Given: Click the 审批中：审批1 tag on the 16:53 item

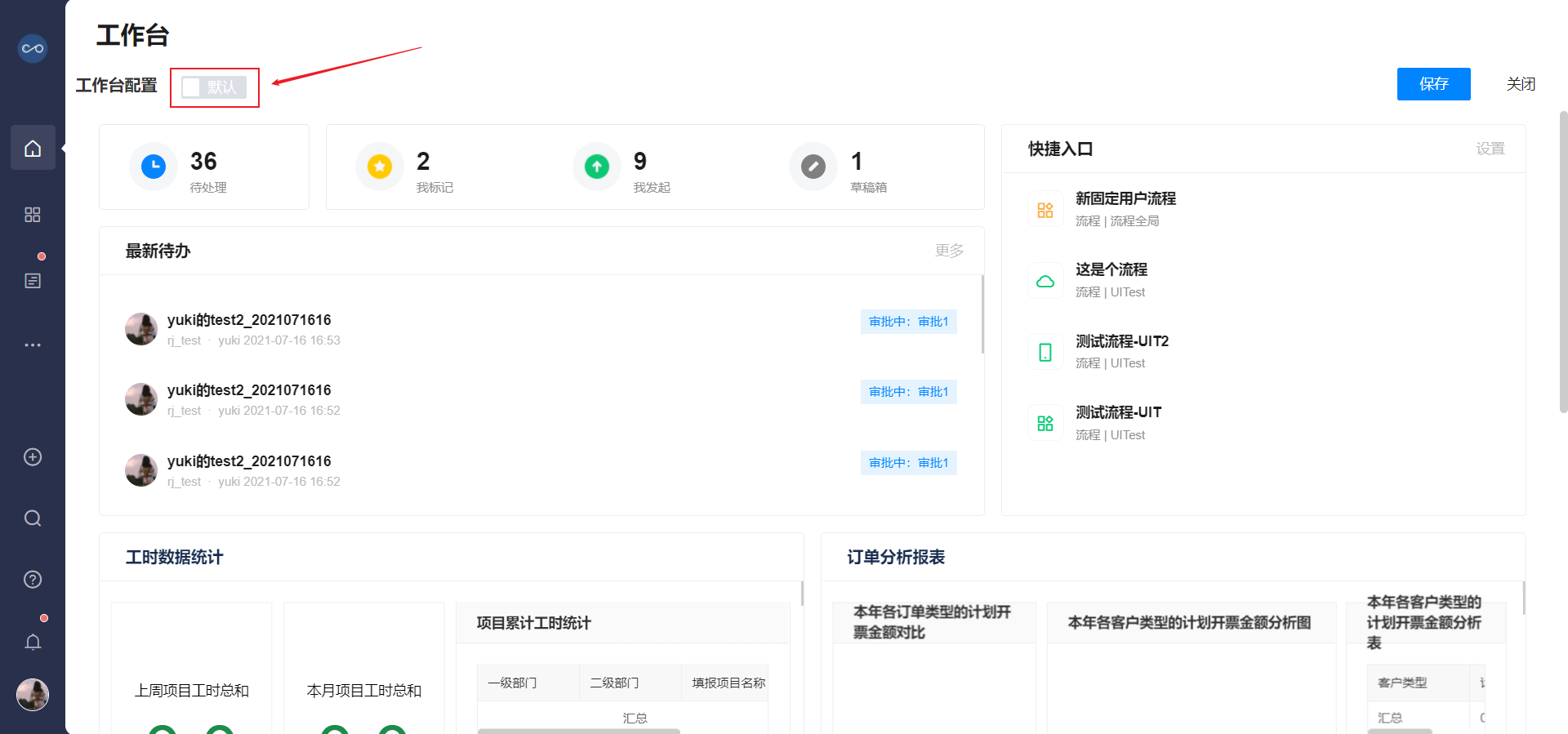Looking at the screenshot, I should coord(909,322).
